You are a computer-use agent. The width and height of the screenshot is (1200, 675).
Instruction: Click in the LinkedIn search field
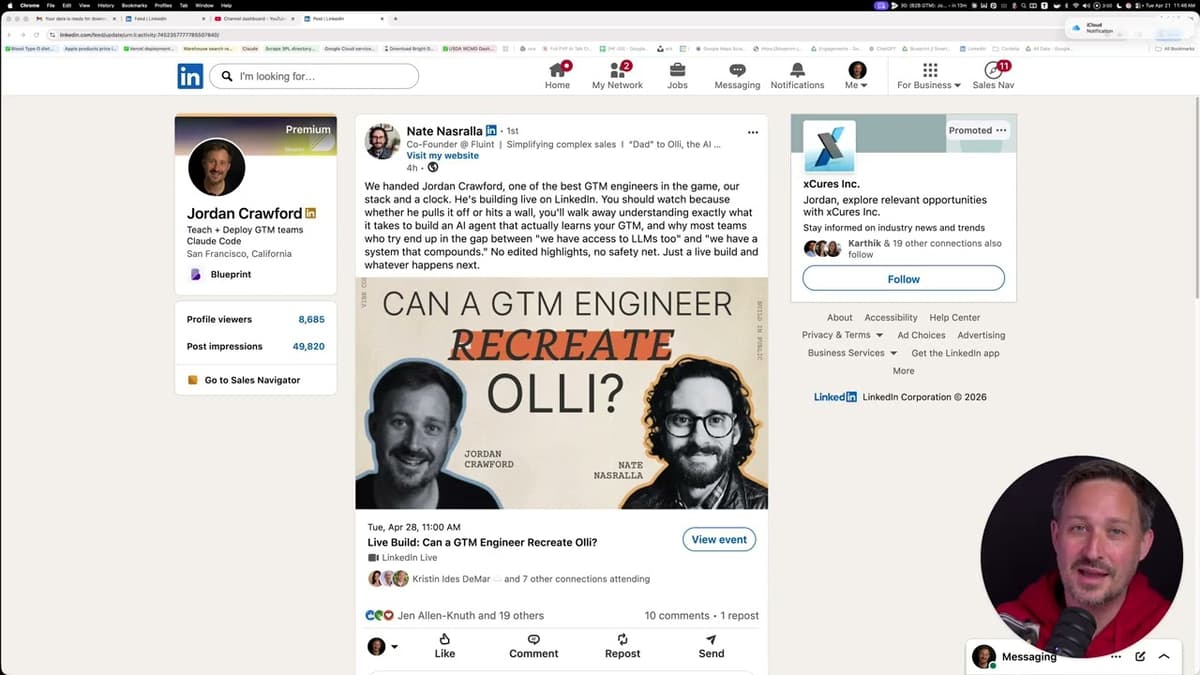pos(314,76)
